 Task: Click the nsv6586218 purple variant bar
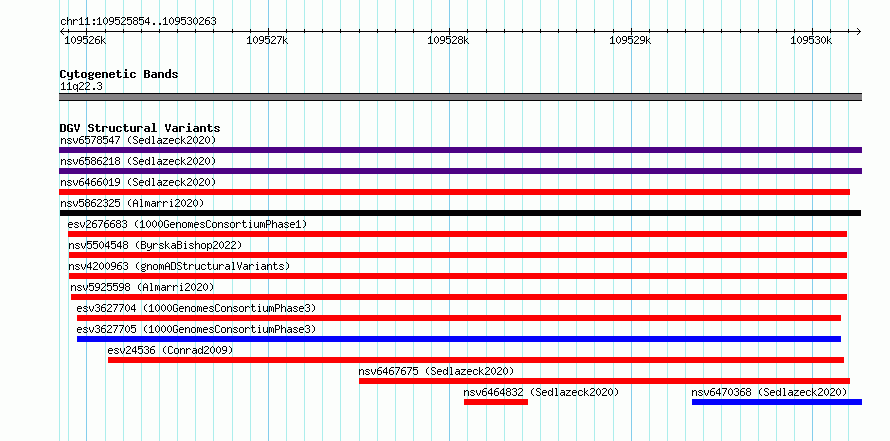point(460,171)
